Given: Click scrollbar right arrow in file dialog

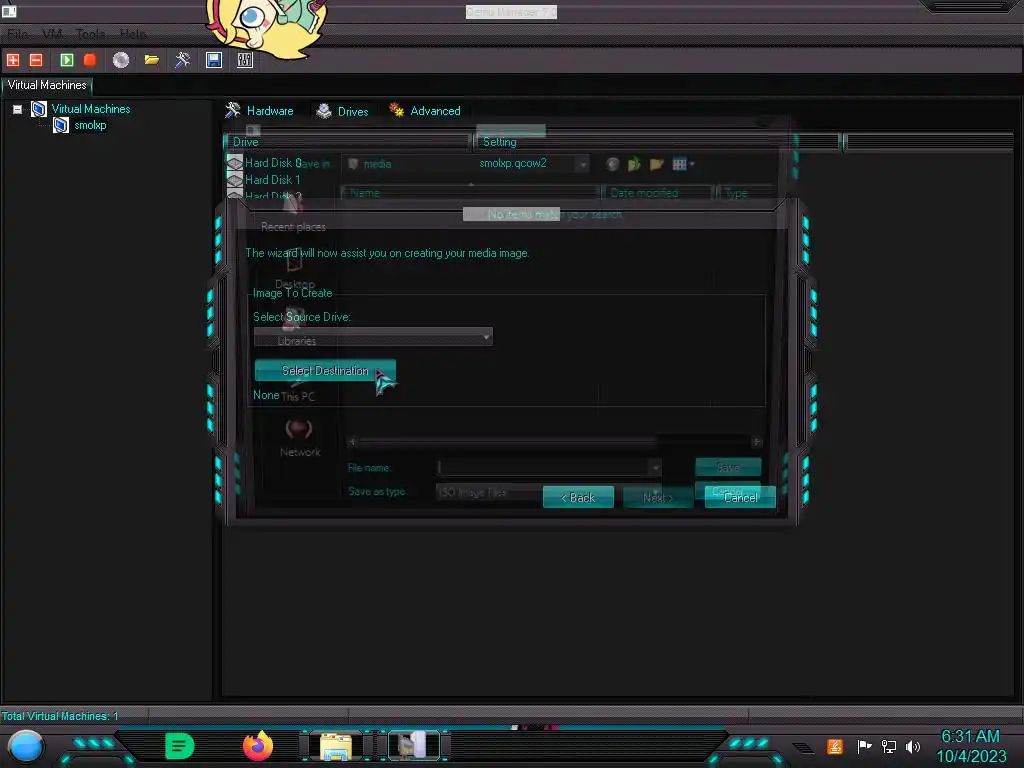Looking at the screenshot, I should click(756, 442).
